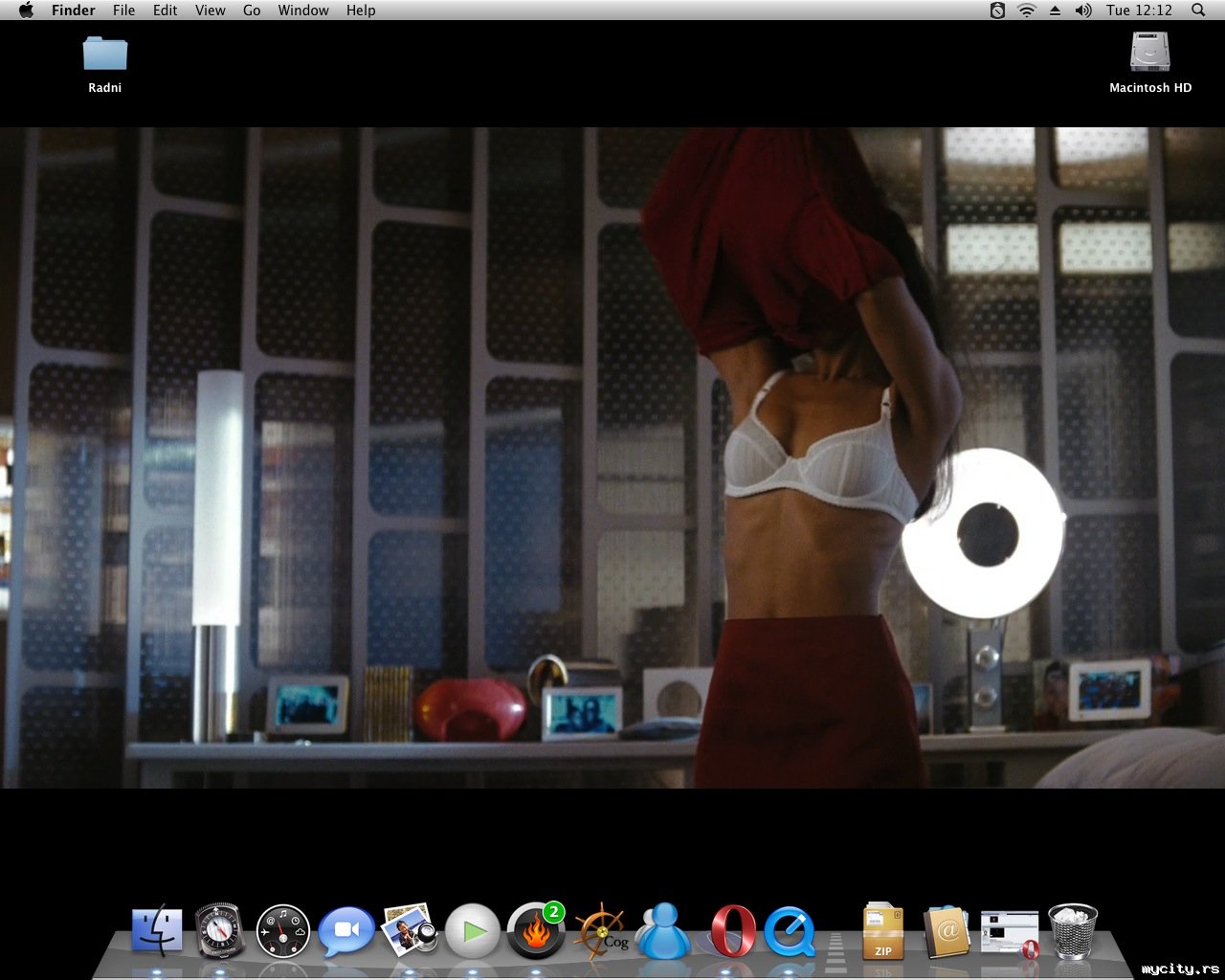Screen dimensions: 1225x980
Task: Open Finder from the Dock
Action: (x=157, y=930)
